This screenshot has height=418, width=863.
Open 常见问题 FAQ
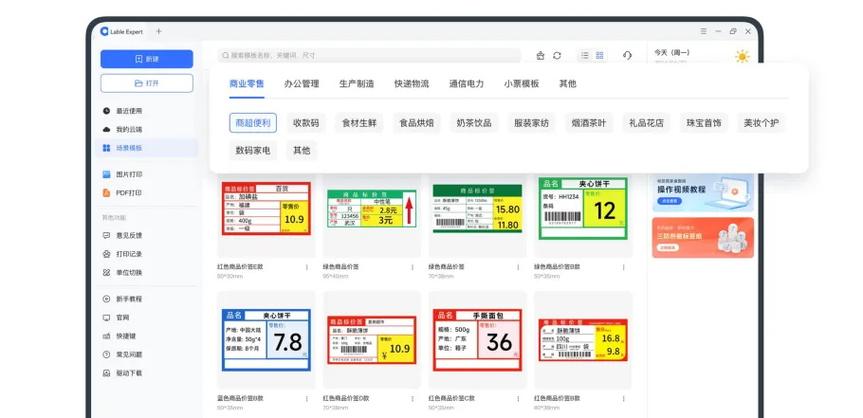[x=122, y=355]
